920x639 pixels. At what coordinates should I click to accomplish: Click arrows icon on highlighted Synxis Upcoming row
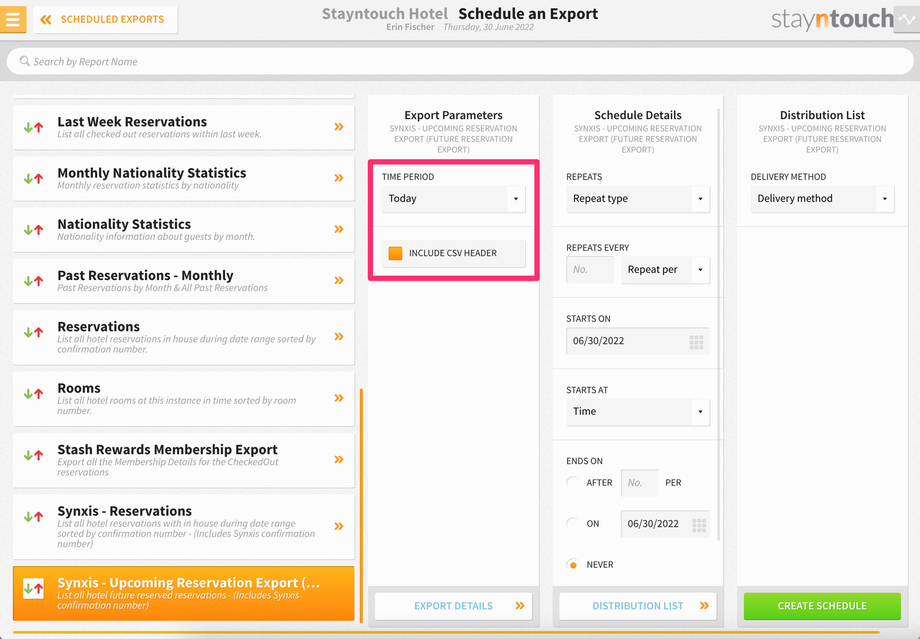click(33, 589)
